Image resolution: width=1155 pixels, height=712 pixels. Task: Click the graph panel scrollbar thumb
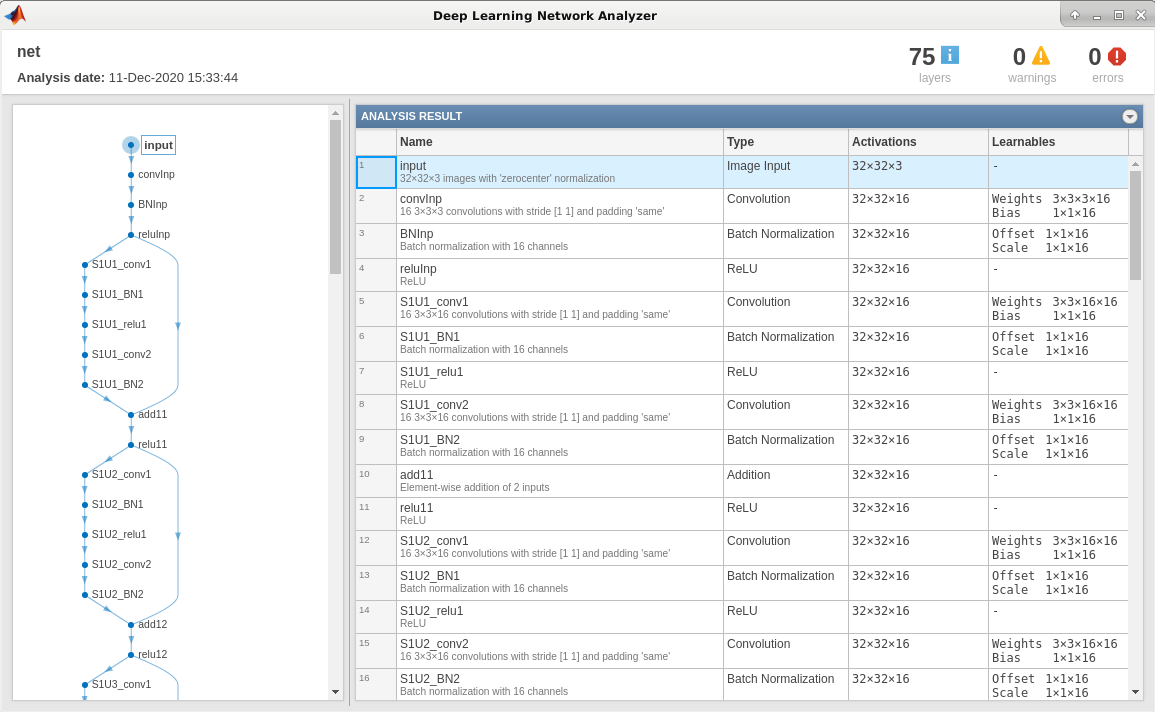point(335,197)
